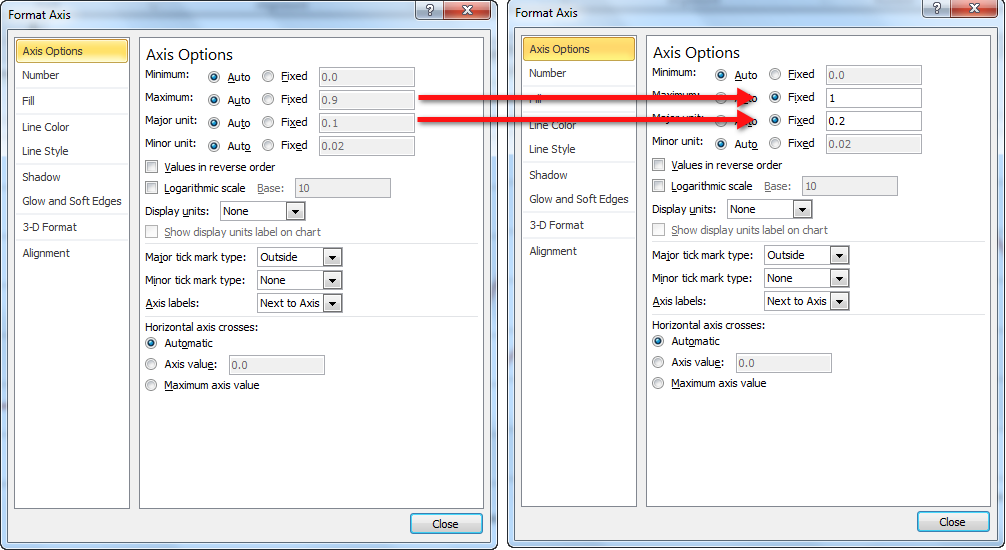1006x550 pixels.
Task: Switch to Line Color in left dialog sidebar
Action: pos(46,127)
